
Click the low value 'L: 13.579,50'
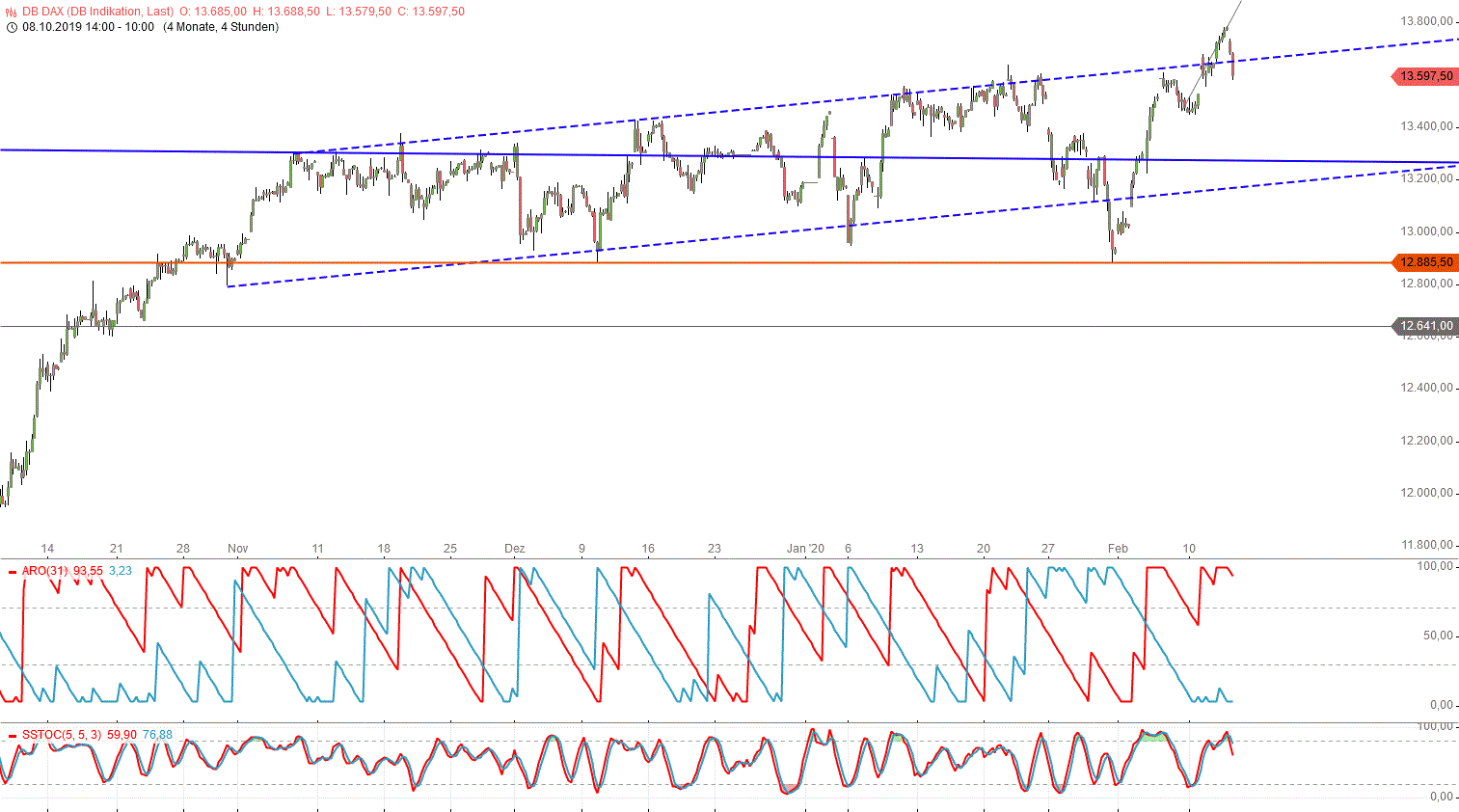pyautogui.click(x=359, y=12)
